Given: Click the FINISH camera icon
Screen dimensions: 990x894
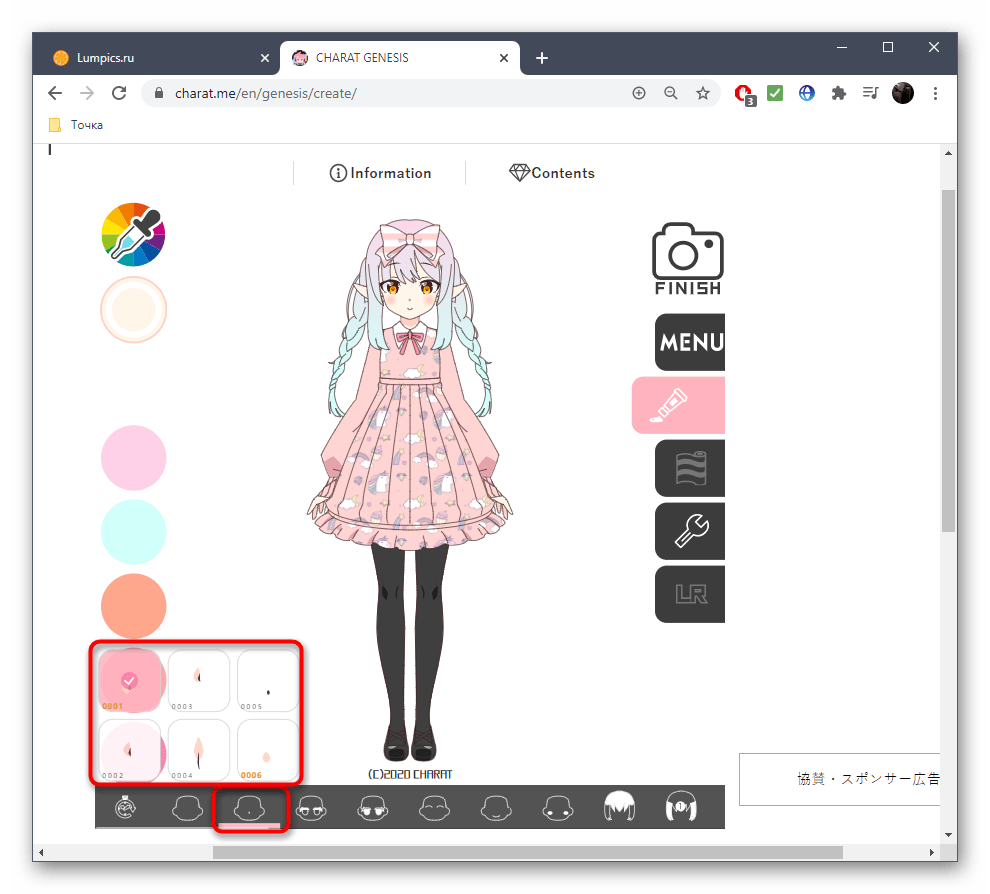Looking at the screenshot, I should (x=687, y=259).
